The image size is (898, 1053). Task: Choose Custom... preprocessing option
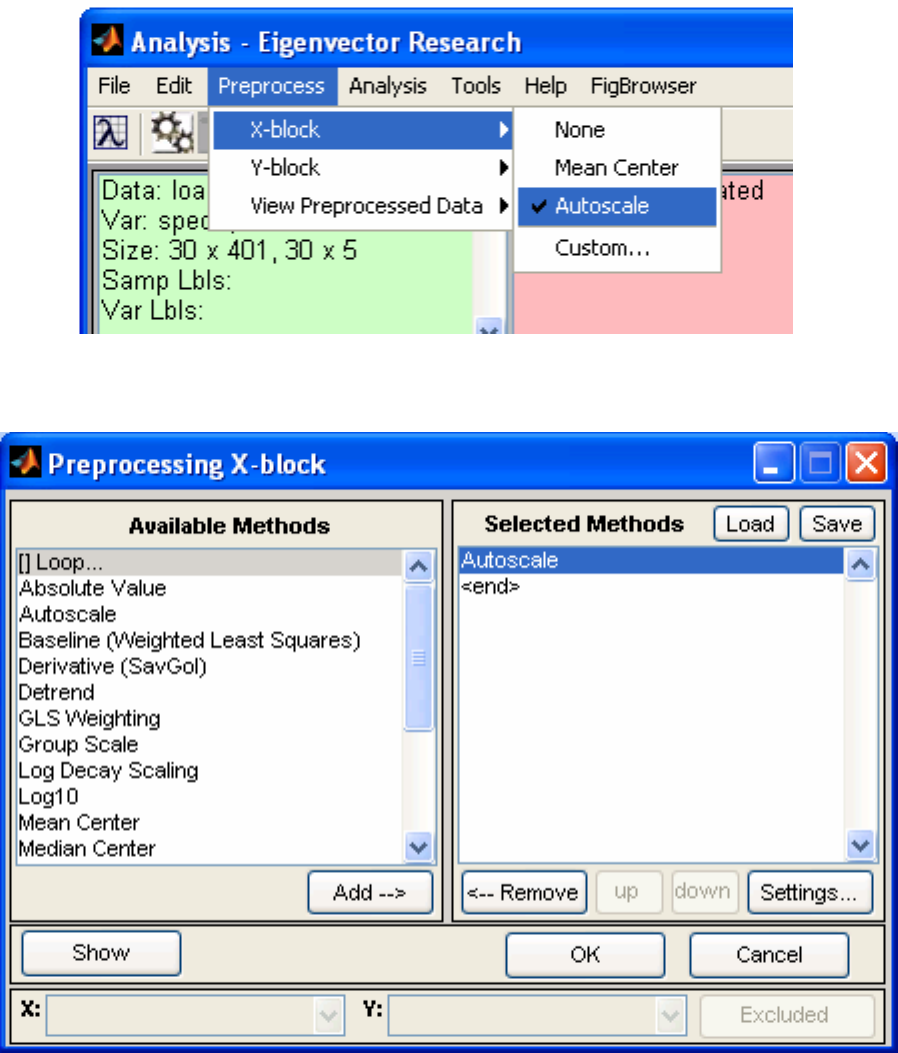click(x=617, y=248)
